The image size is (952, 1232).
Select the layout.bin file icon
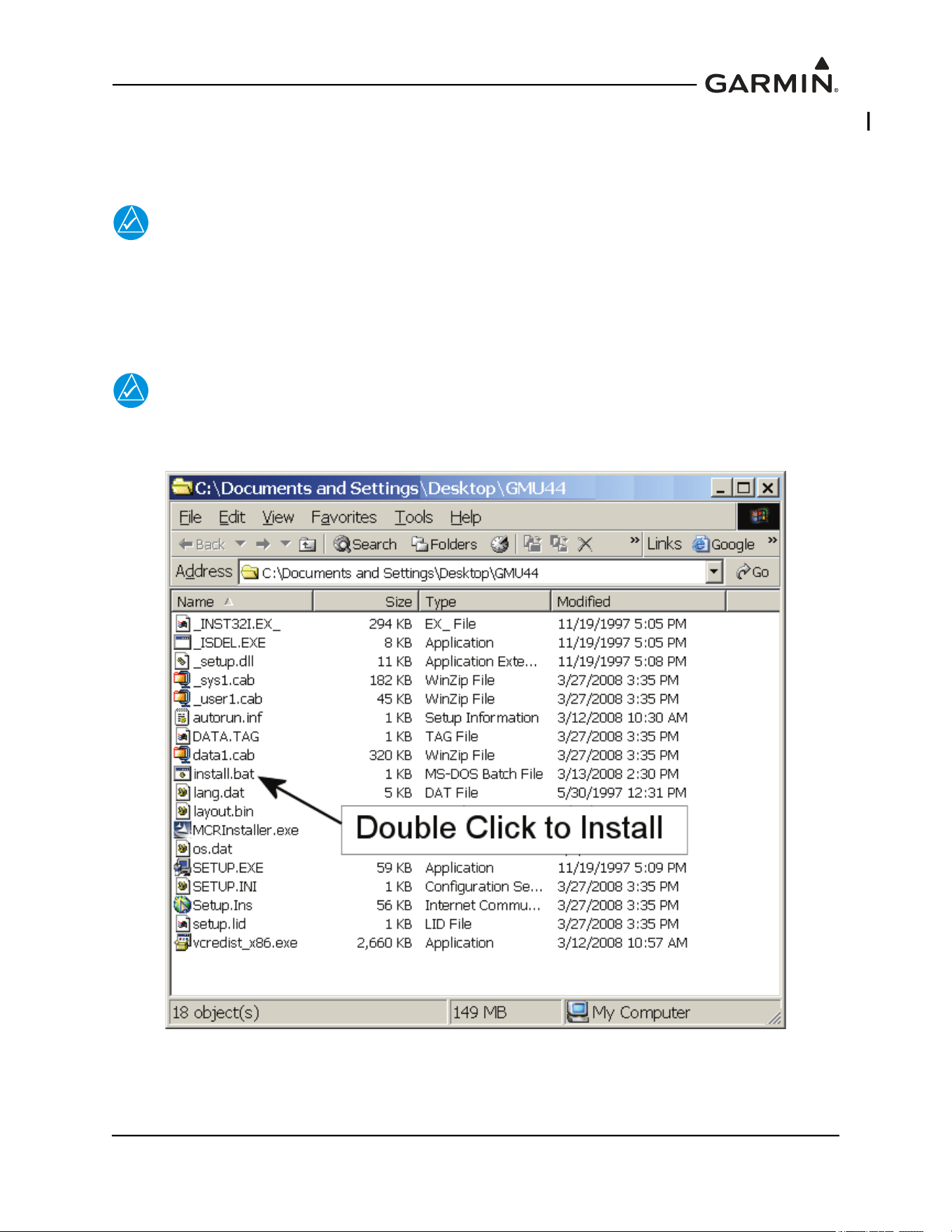(183, 811)
